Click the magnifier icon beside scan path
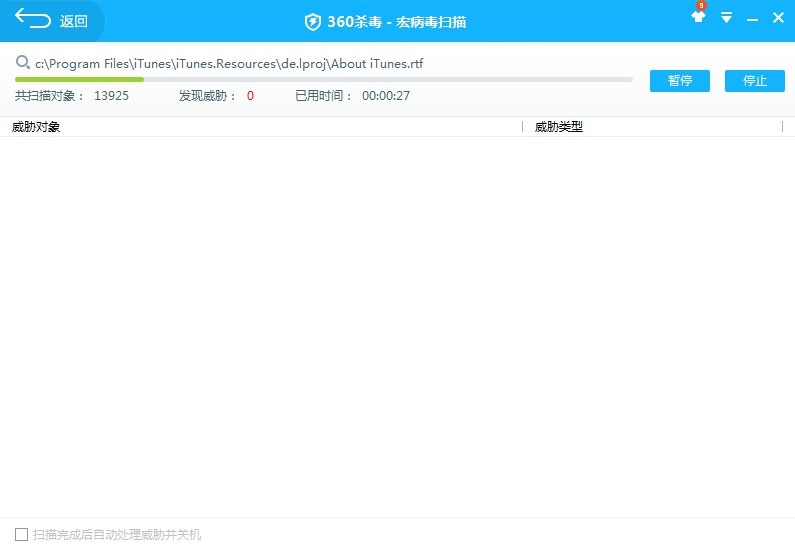This screenshot has height=546, width=795. pos(23,62)
